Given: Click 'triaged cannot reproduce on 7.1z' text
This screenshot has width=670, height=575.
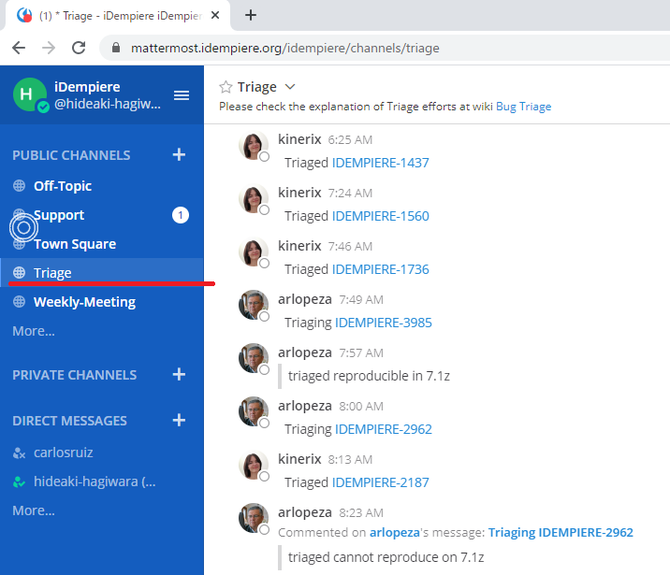Looking at the screenshot, I should pyautogui.click(x=386, y=557).
